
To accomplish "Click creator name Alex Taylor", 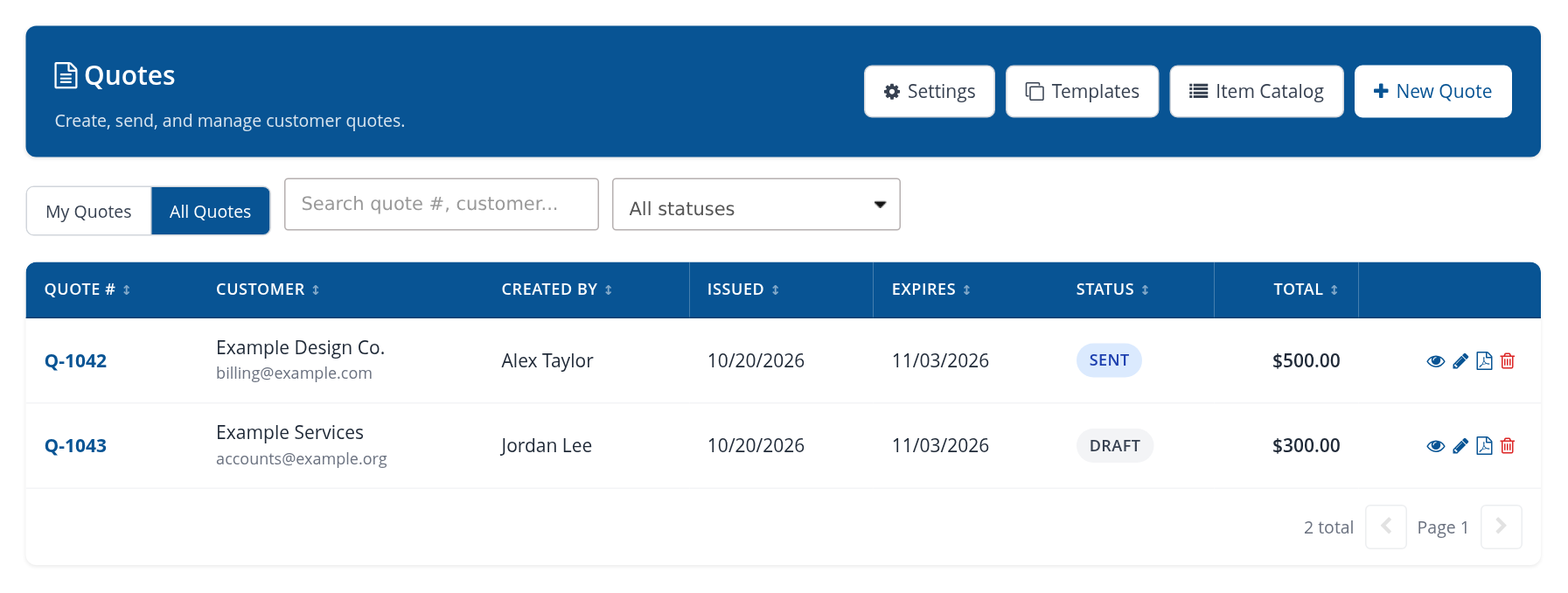I will 547,361.
